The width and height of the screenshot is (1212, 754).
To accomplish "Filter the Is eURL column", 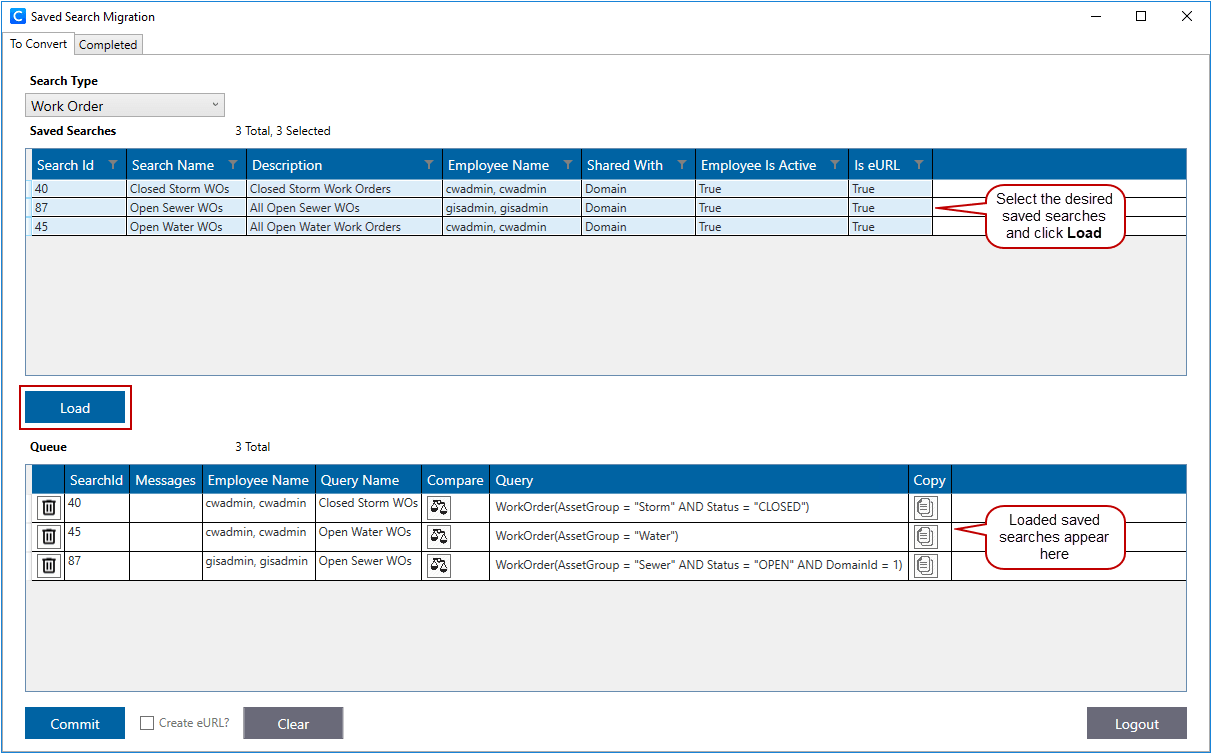I will pos(919,165).
